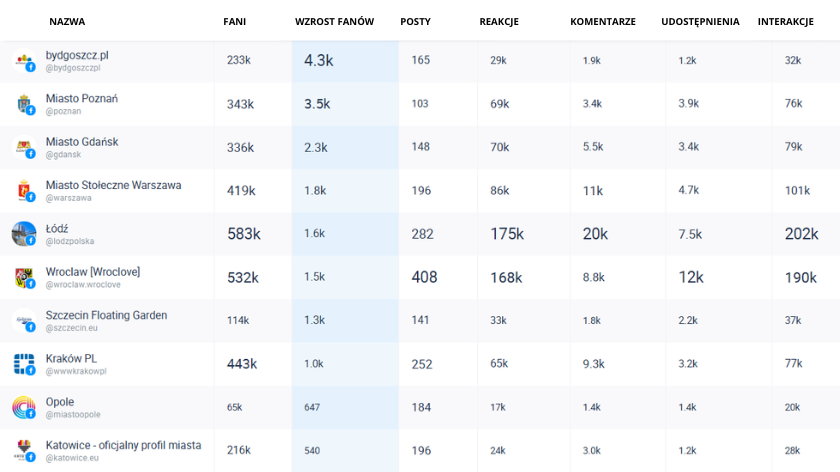
Task: Sort by KOMENTARZE column header
Action: click(602, 22)
